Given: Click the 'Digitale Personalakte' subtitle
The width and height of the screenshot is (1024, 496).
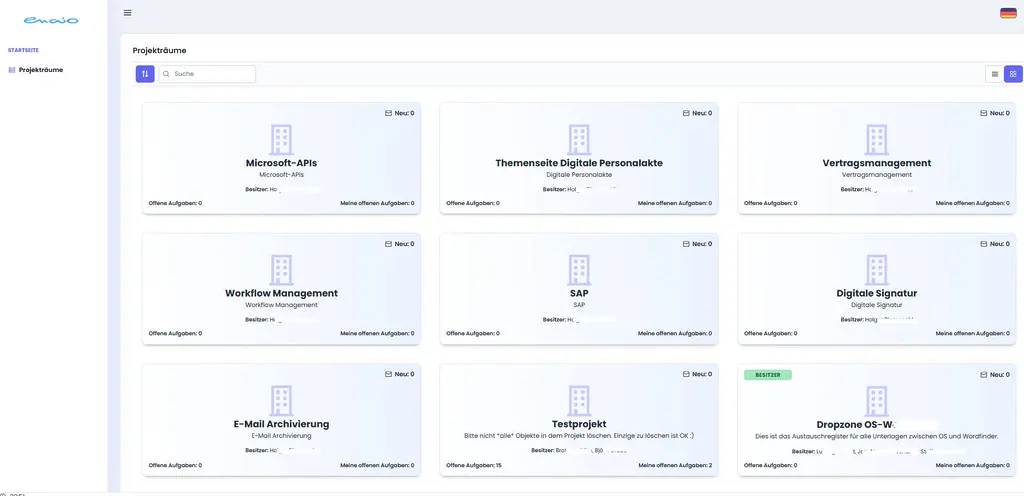Looking at the screenshot, I should [x=579, y=175].
